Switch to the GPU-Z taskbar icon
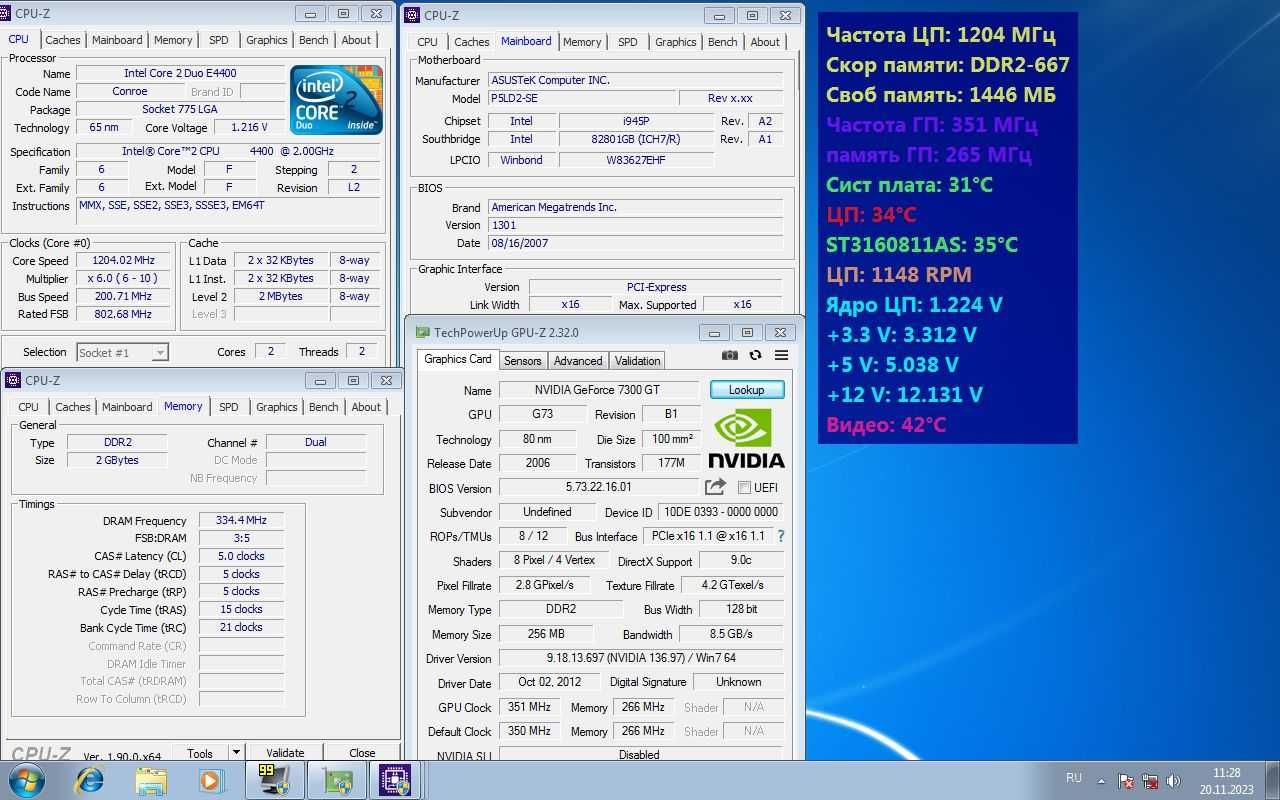The width and height of the screenshot is (1280, 800). (337, 780)
